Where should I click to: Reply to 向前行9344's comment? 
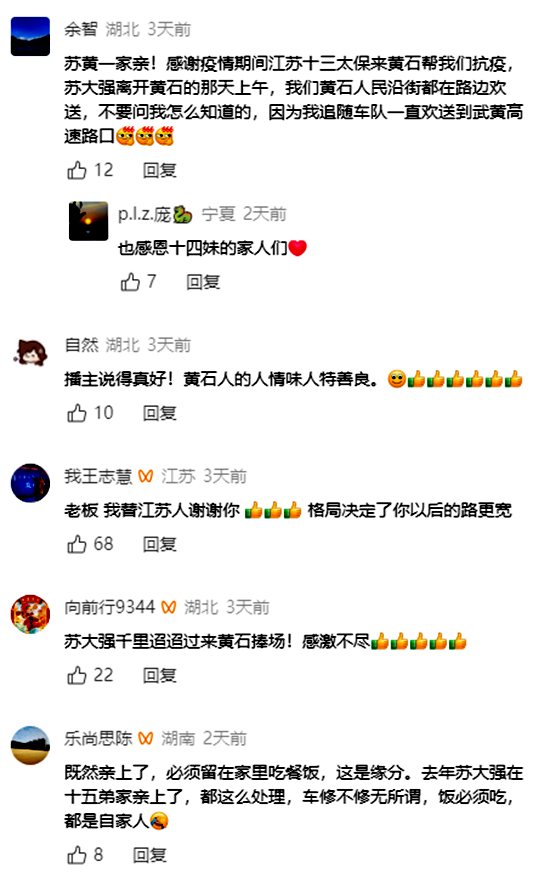click(x=159, y=676)
